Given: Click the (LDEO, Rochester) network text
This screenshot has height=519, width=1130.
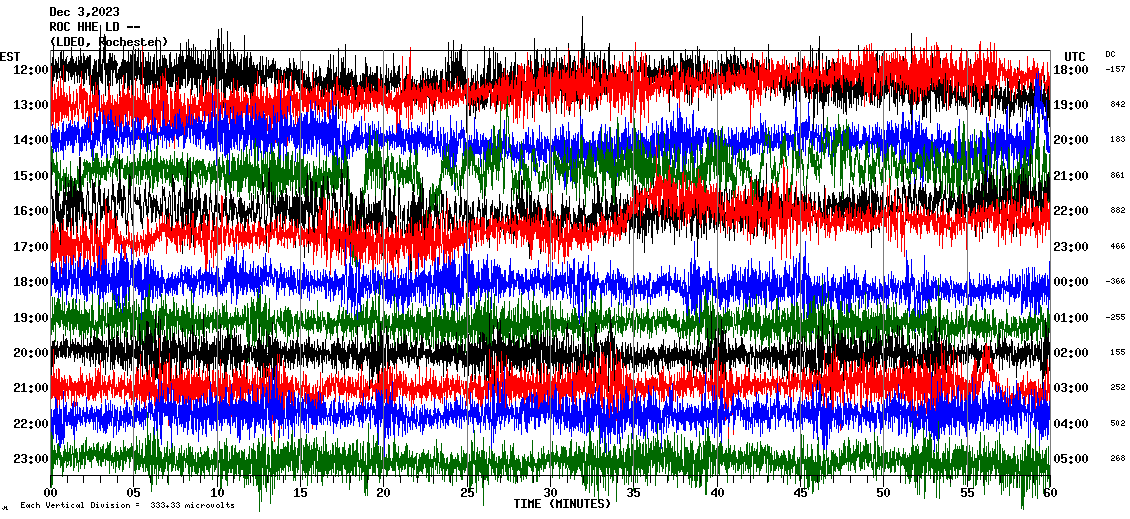Looking at the screenshot, I should coord(108,42).
